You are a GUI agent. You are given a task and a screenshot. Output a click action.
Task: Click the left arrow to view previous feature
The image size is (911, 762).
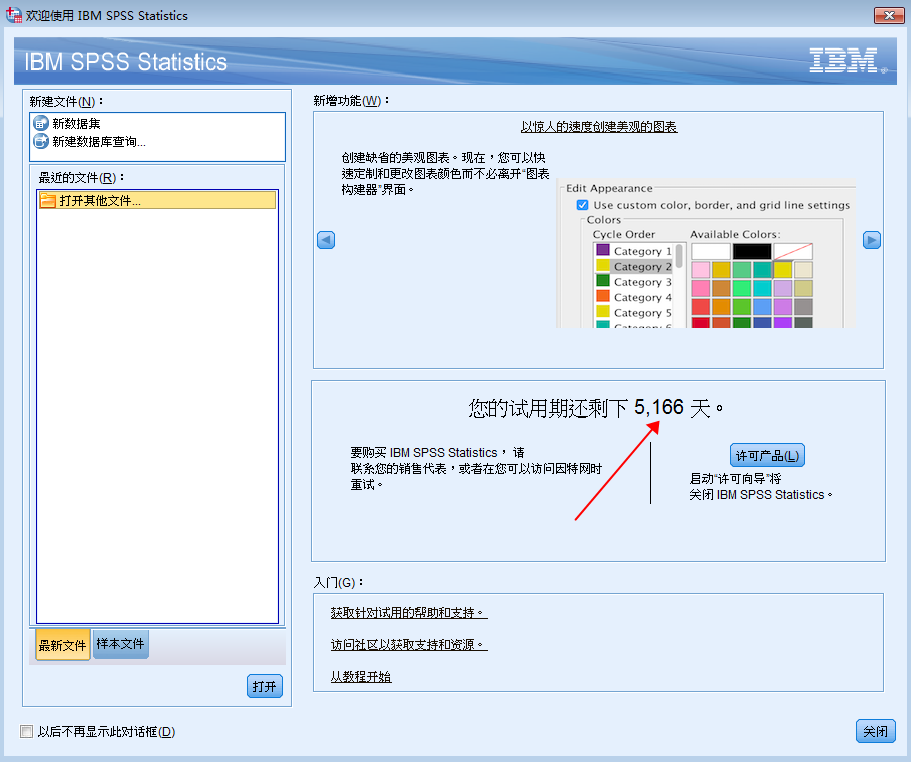[324, 240]
